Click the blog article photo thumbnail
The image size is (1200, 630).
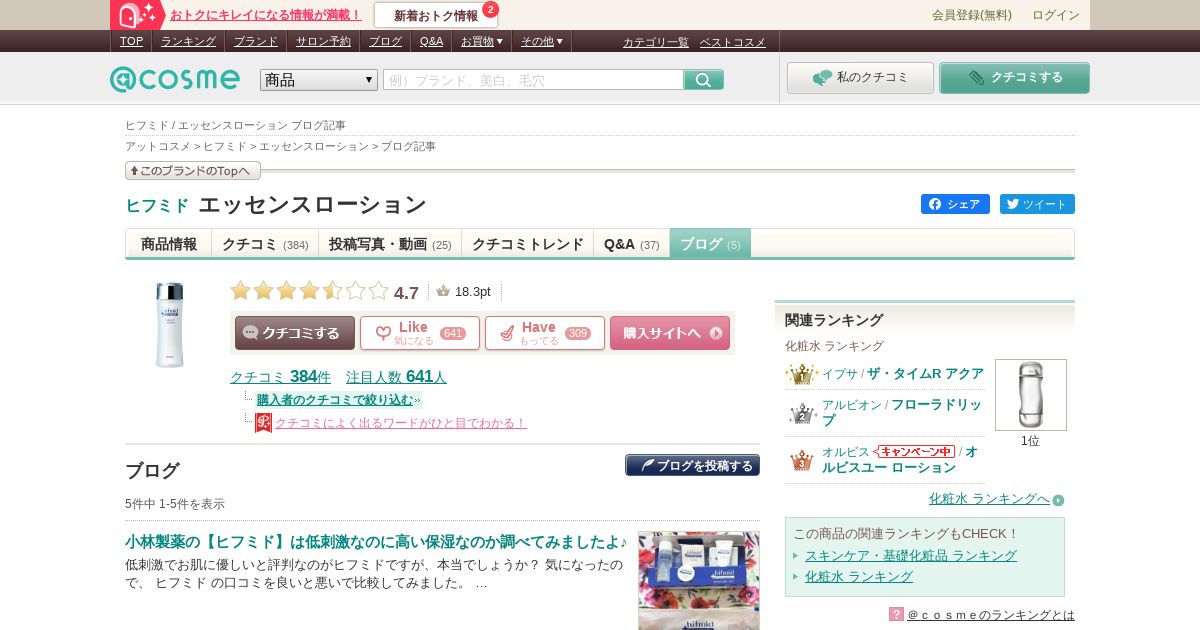coord(699,580)
